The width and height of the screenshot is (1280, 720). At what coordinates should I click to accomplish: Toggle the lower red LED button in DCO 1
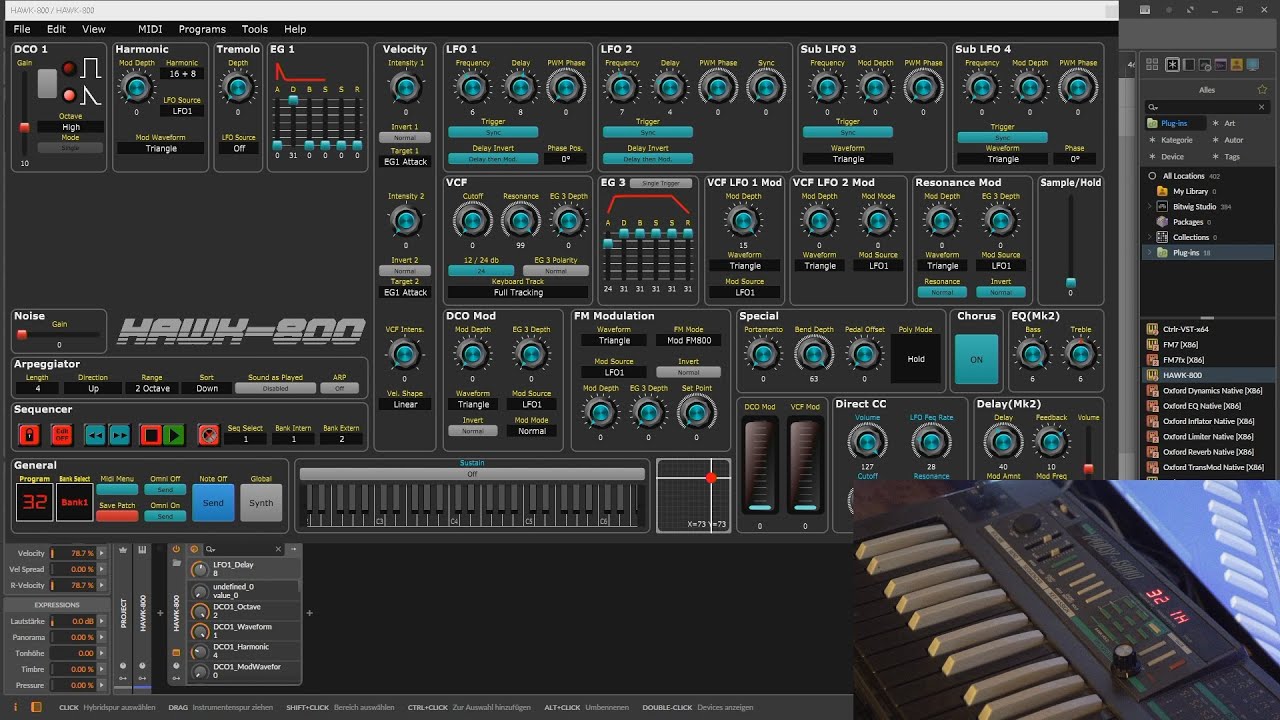pos(69,95)
